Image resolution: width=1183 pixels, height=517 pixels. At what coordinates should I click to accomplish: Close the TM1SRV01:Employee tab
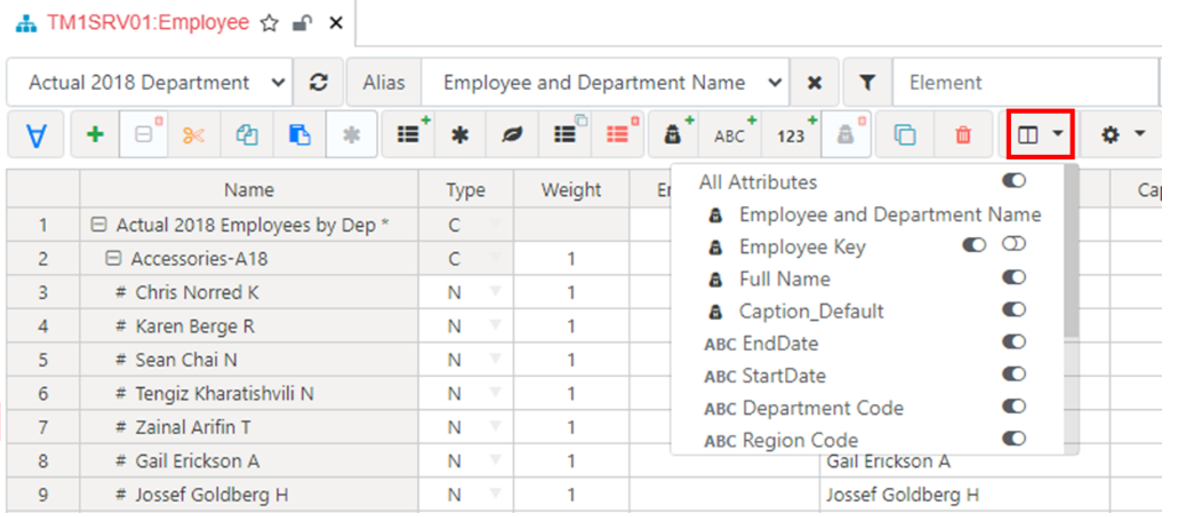tap(336, 23)
